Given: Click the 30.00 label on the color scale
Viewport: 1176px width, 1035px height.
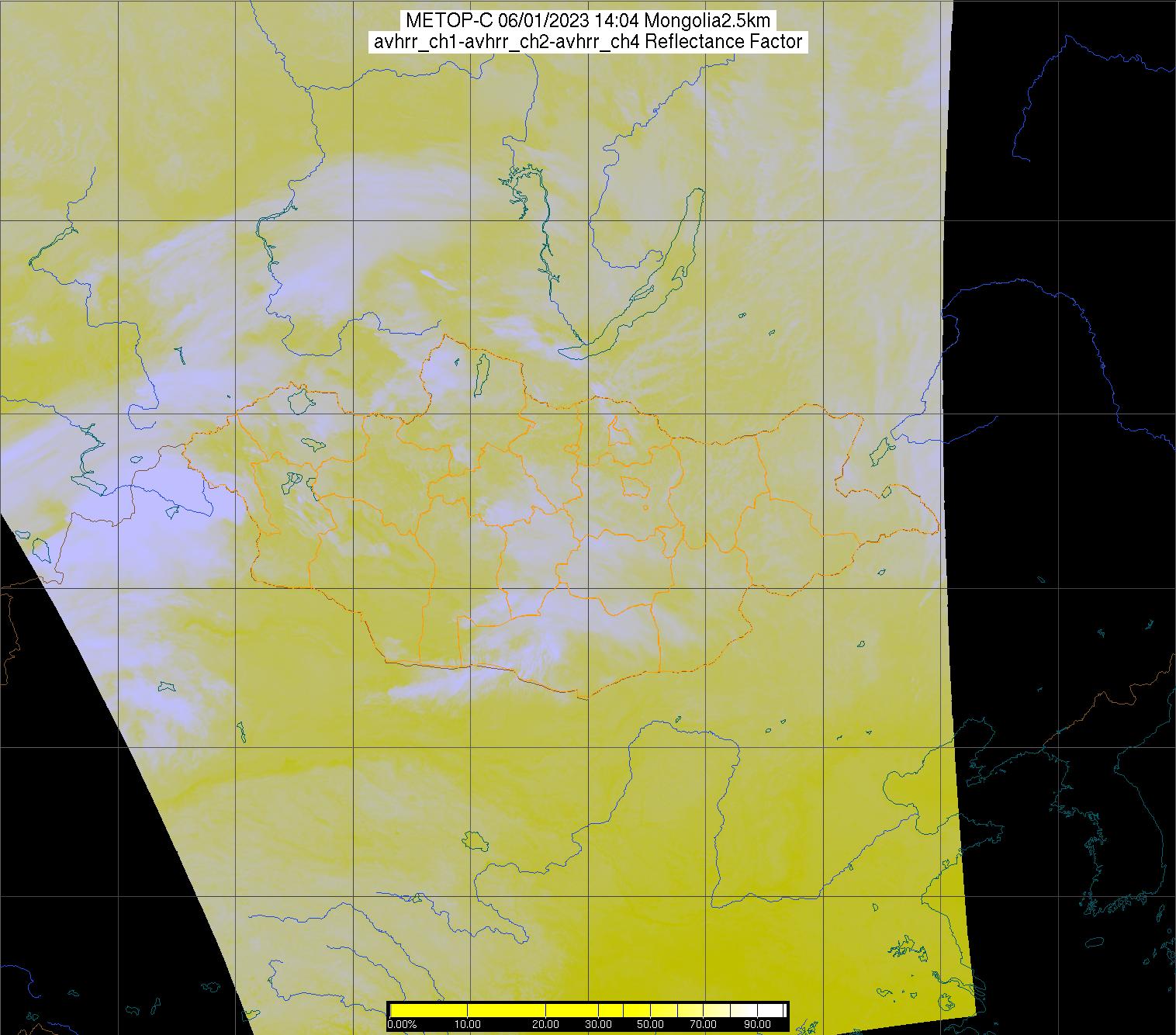Looking at the screenshot, I should [x=597, y=1025].
